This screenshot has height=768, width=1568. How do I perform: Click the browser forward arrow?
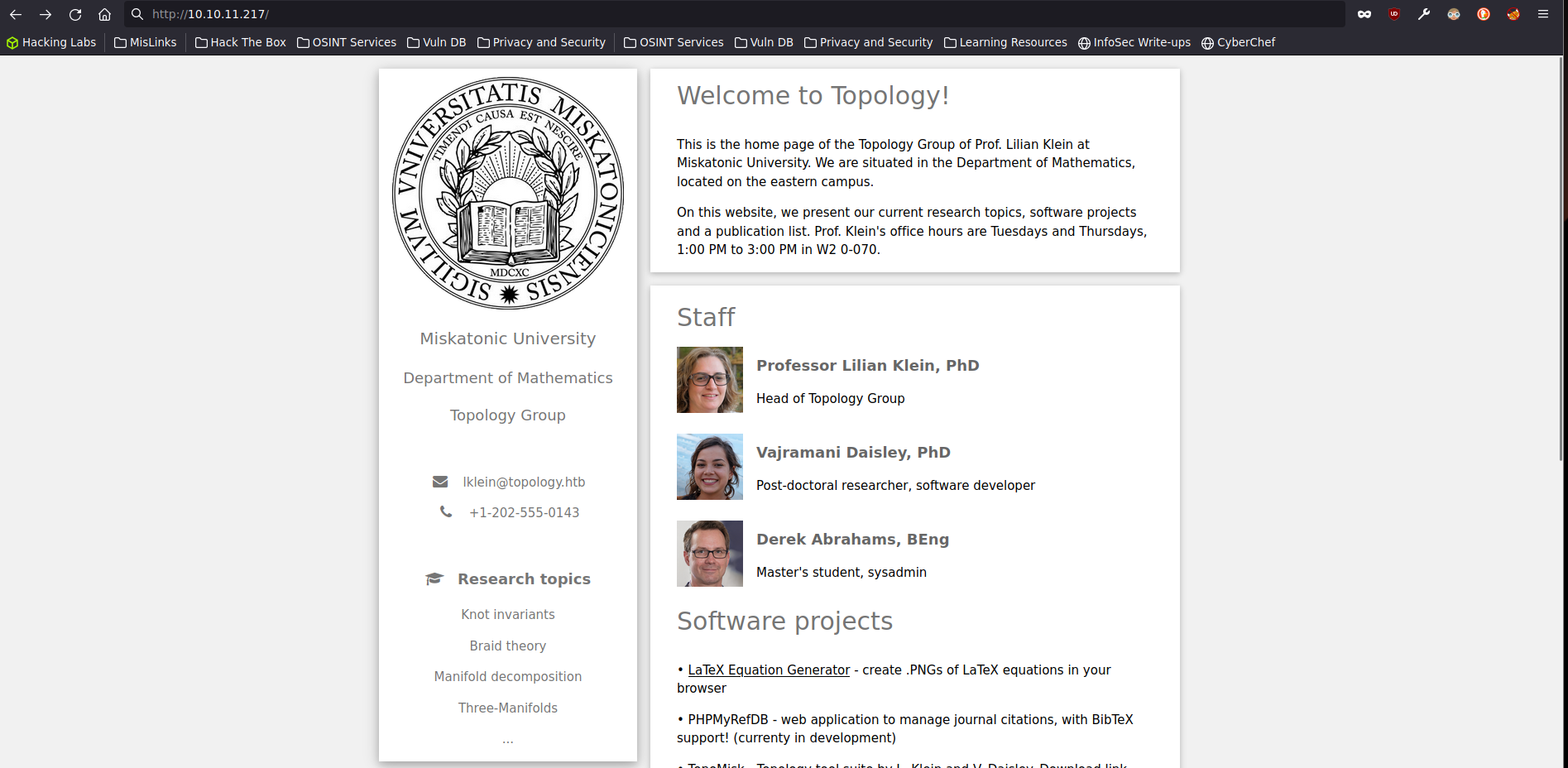coord(46,14)
